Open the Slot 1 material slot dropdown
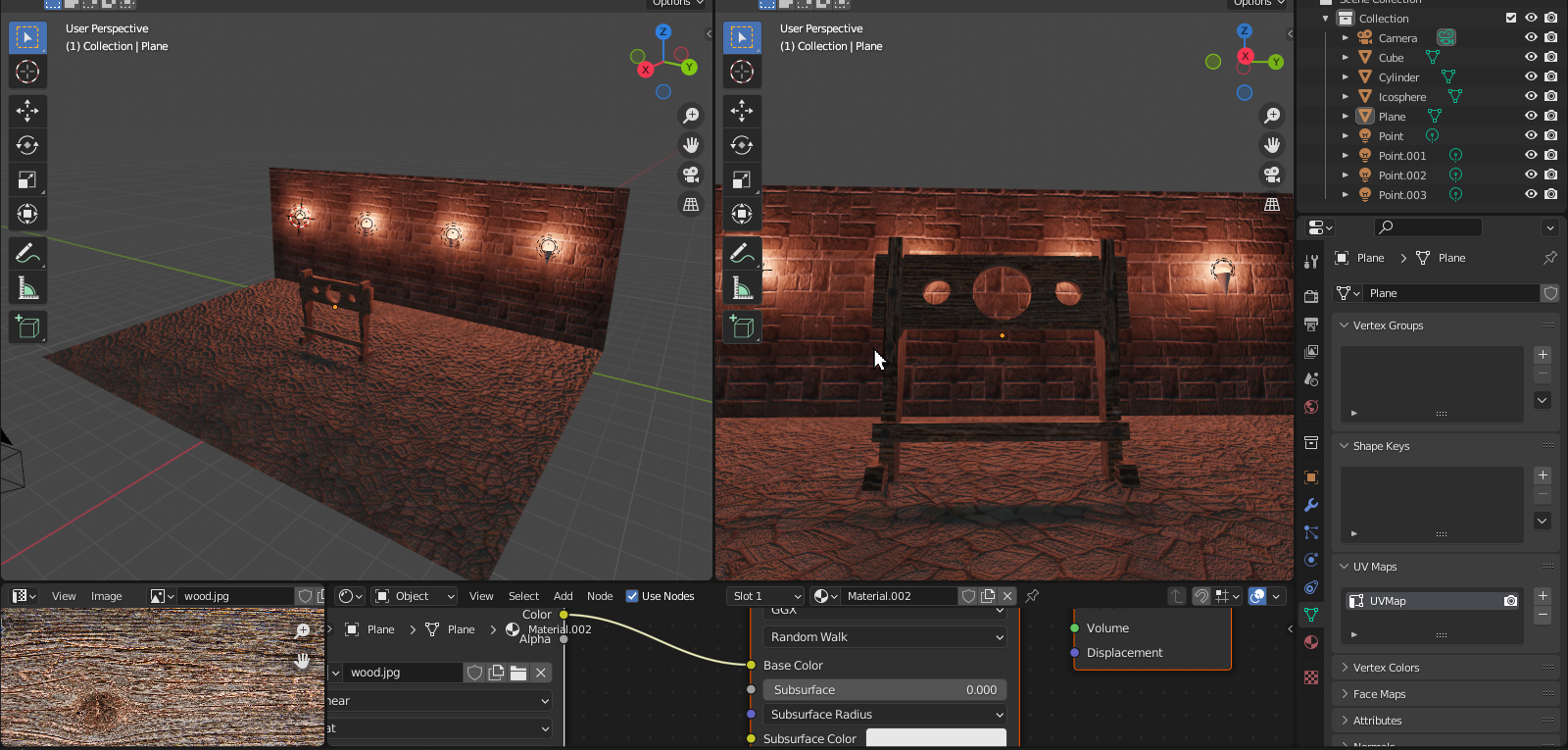 pos(766,596)
